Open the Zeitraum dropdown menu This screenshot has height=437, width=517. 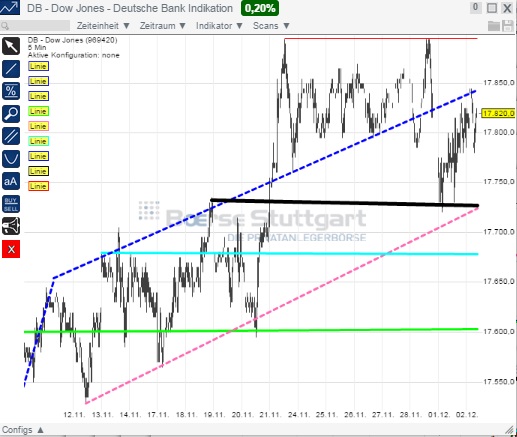(163, 26)
